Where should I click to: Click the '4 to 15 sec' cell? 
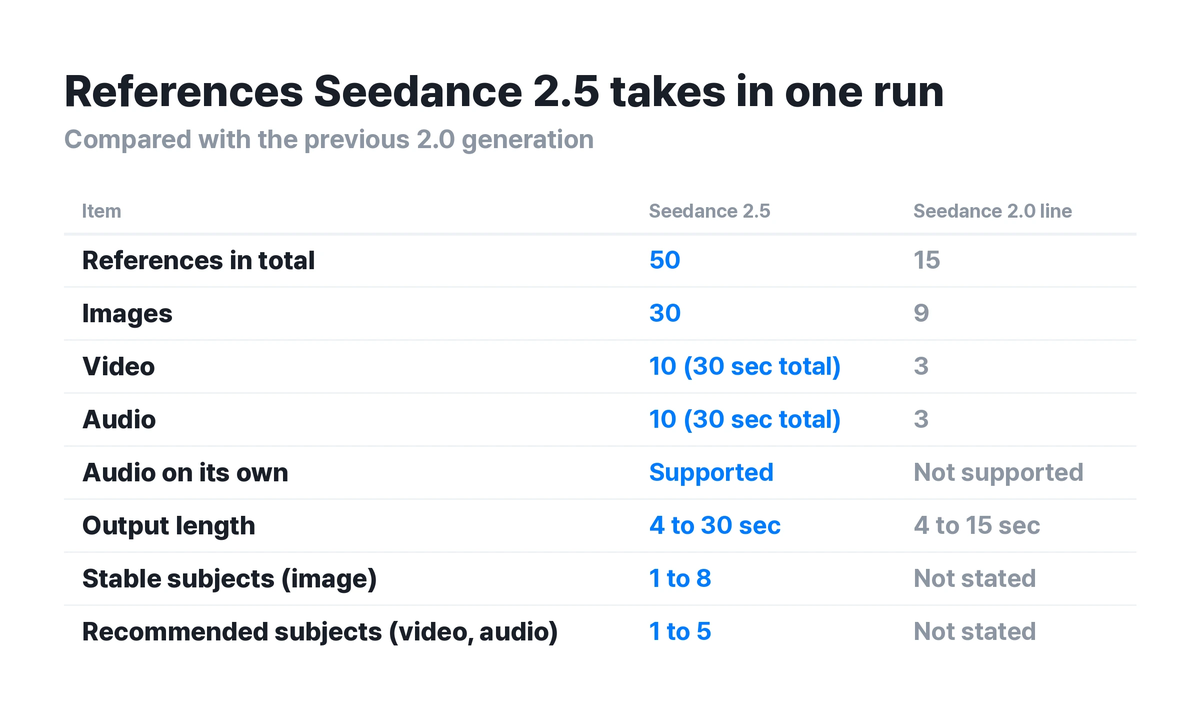tap(977, 526)
